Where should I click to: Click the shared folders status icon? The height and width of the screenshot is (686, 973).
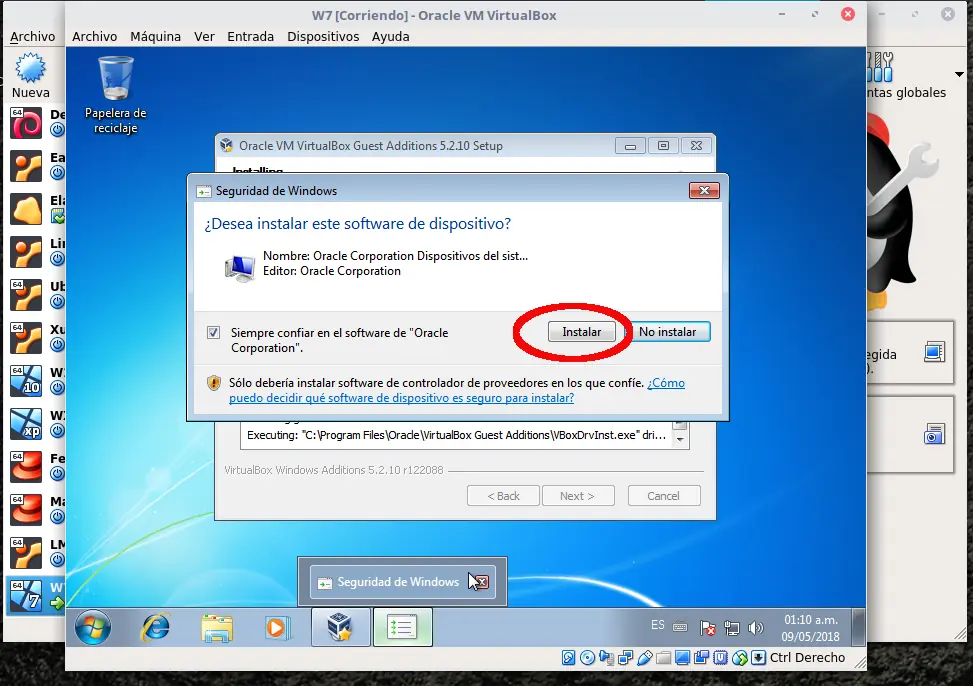click(663, 657)
